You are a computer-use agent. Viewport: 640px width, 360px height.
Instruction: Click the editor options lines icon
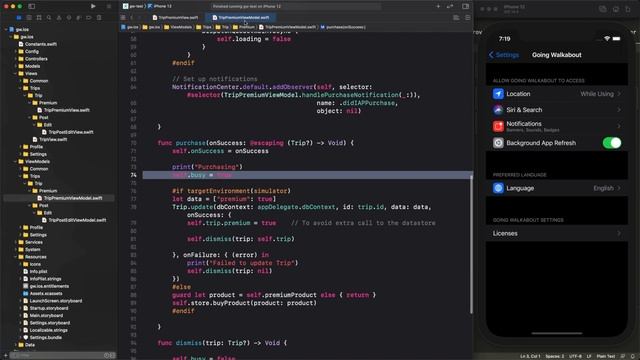[x=456, y=18]
